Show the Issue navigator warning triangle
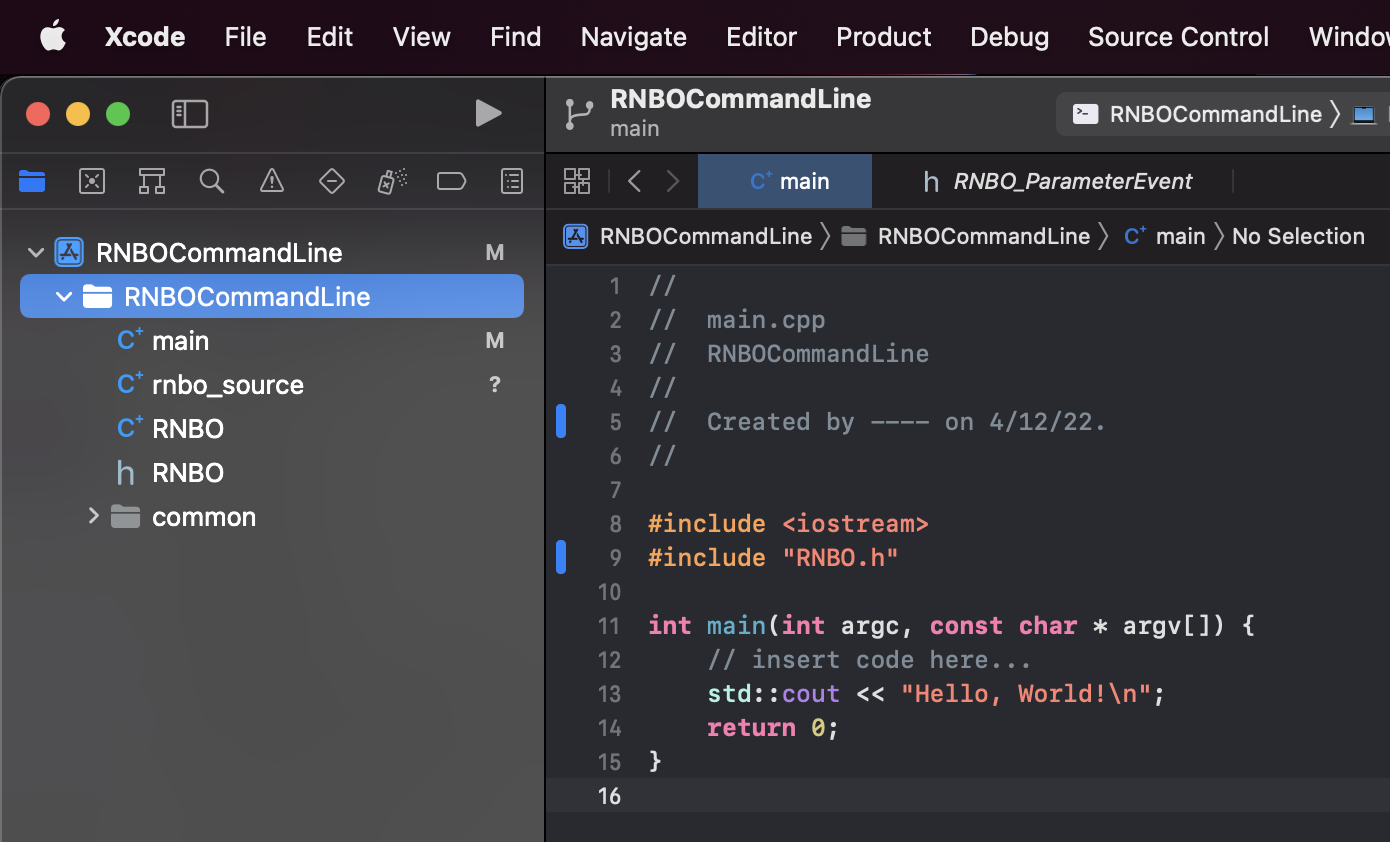Viewport: 1390px width, 842px height. point(271,181)
